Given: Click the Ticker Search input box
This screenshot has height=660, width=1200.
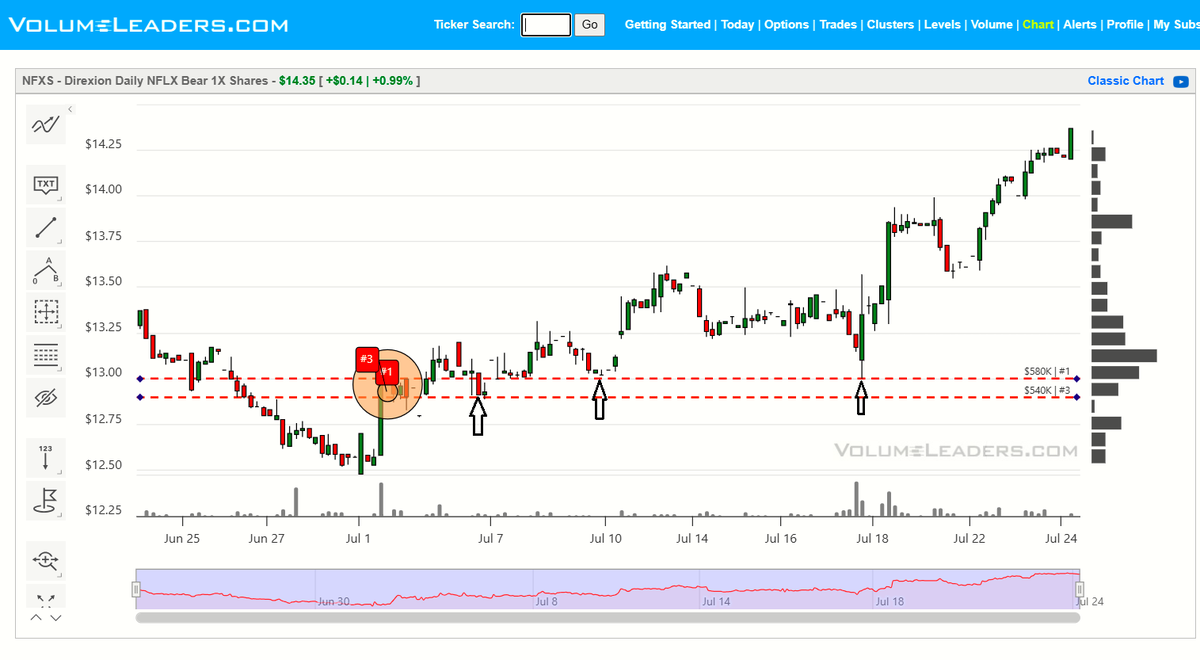Looking at the screenshot, I should [x=546, y=24].
